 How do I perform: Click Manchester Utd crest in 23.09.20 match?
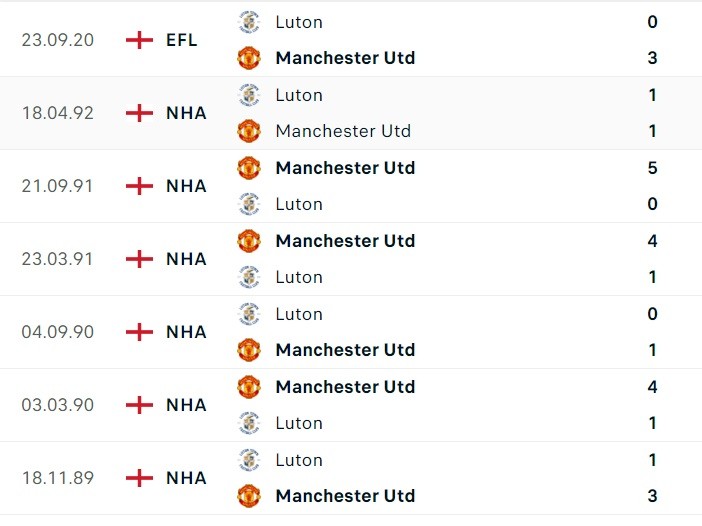click(x=249, y=58)
